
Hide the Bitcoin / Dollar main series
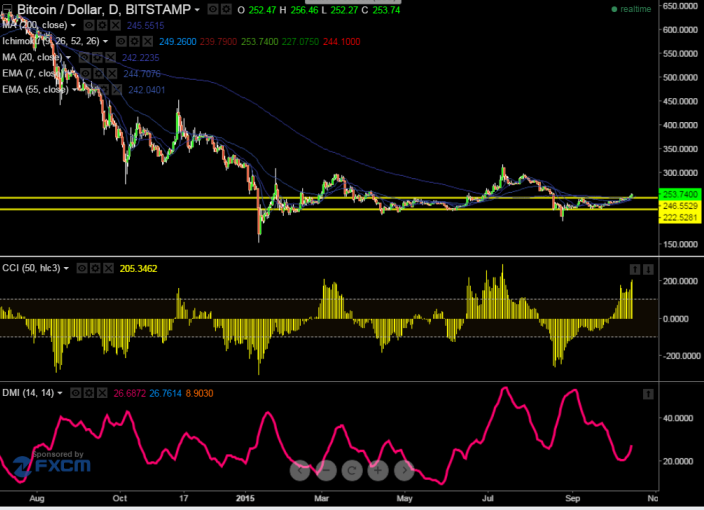[x=213, y=9]
